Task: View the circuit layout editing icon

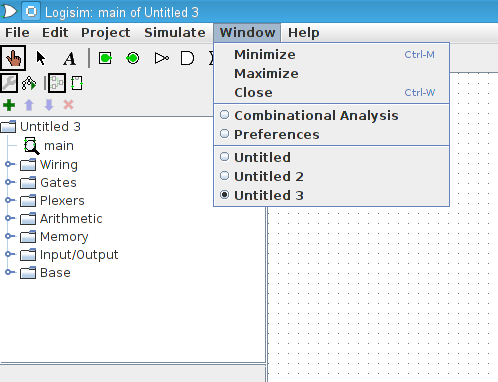Action: click(x=57, y=83)
